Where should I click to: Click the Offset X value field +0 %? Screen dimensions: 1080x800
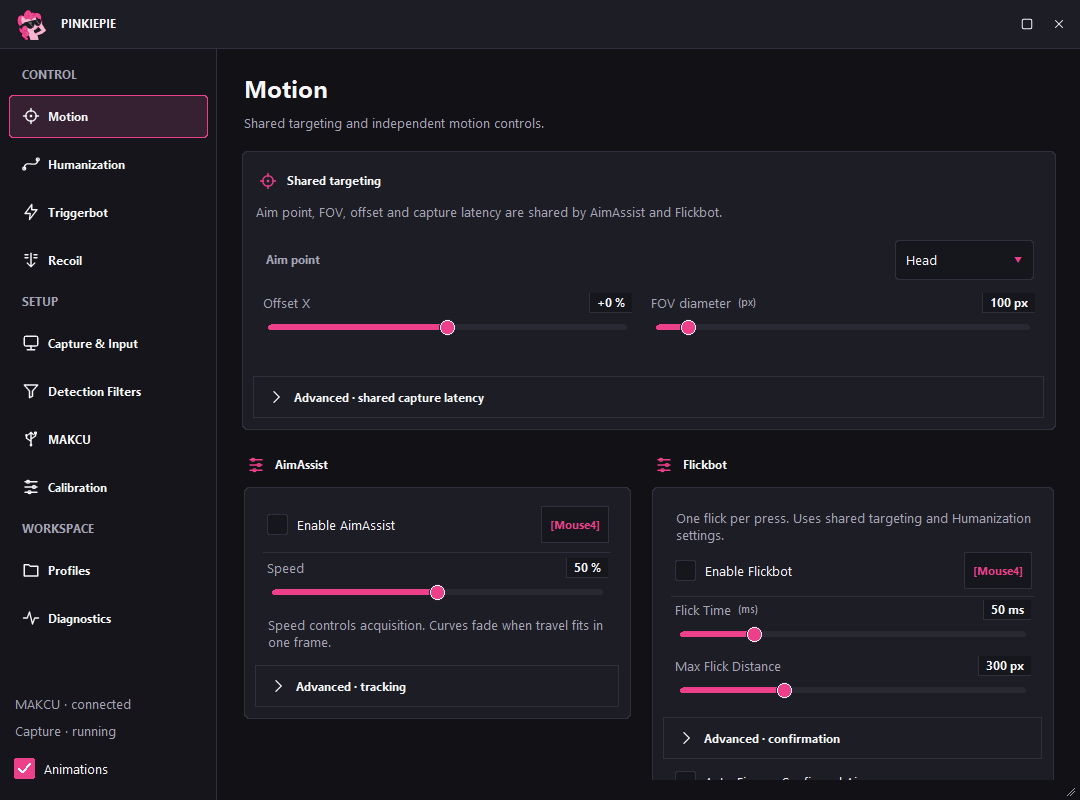[610, 303]
